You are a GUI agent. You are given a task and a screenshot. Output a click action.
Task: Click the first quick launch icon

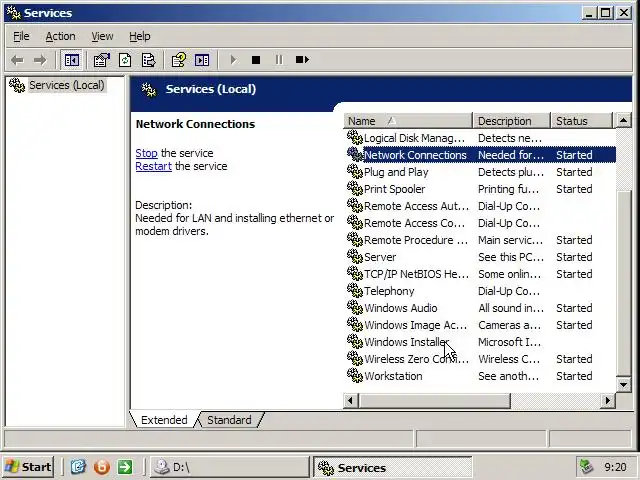(x=78, y=467)
